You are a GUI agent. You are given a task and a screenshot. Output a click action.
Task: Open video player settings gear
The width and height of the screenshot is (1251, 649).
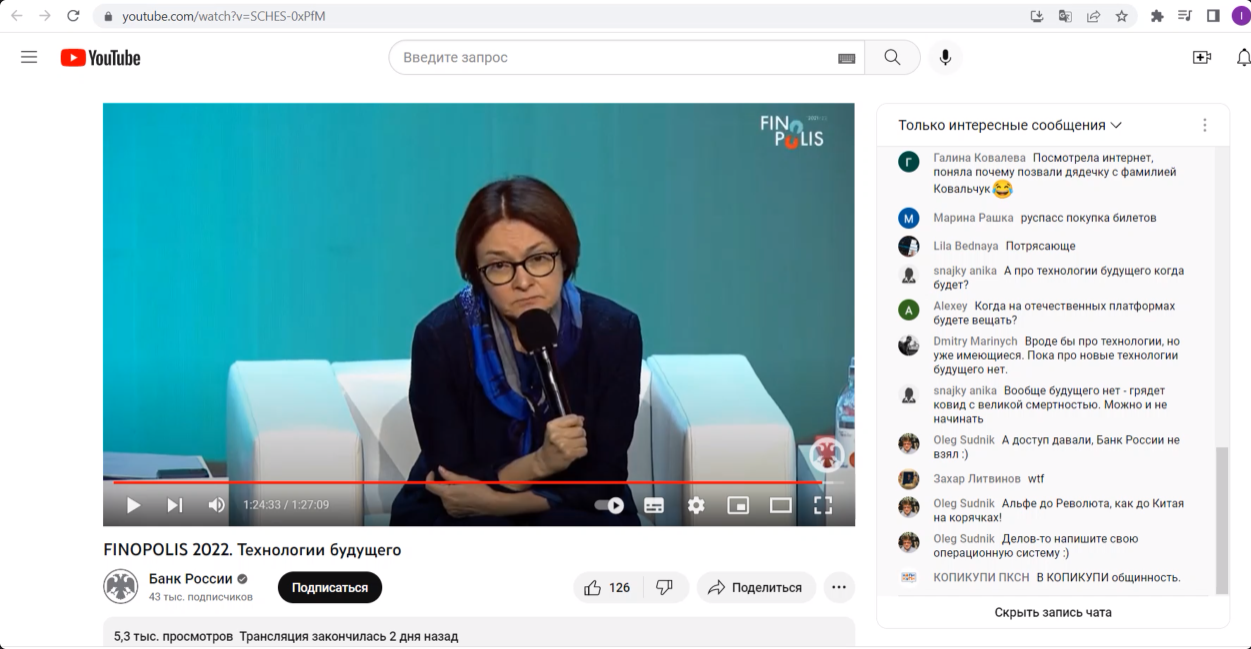point(696,505)
